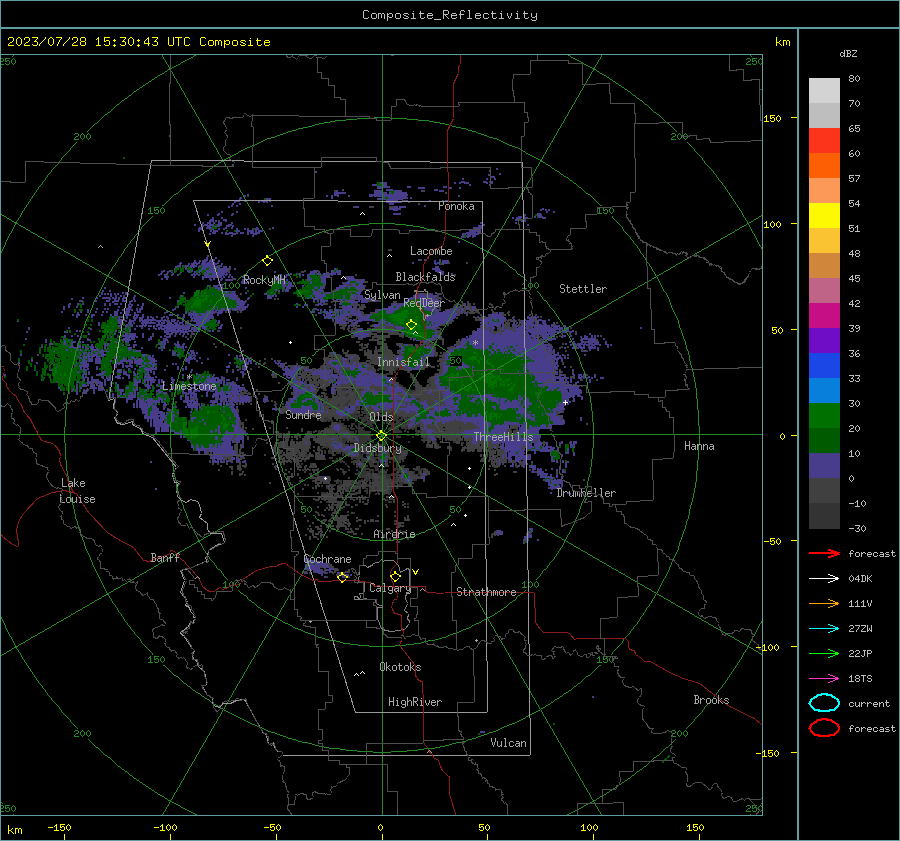Click the red forecast ellipse icon

pos(824,728)
